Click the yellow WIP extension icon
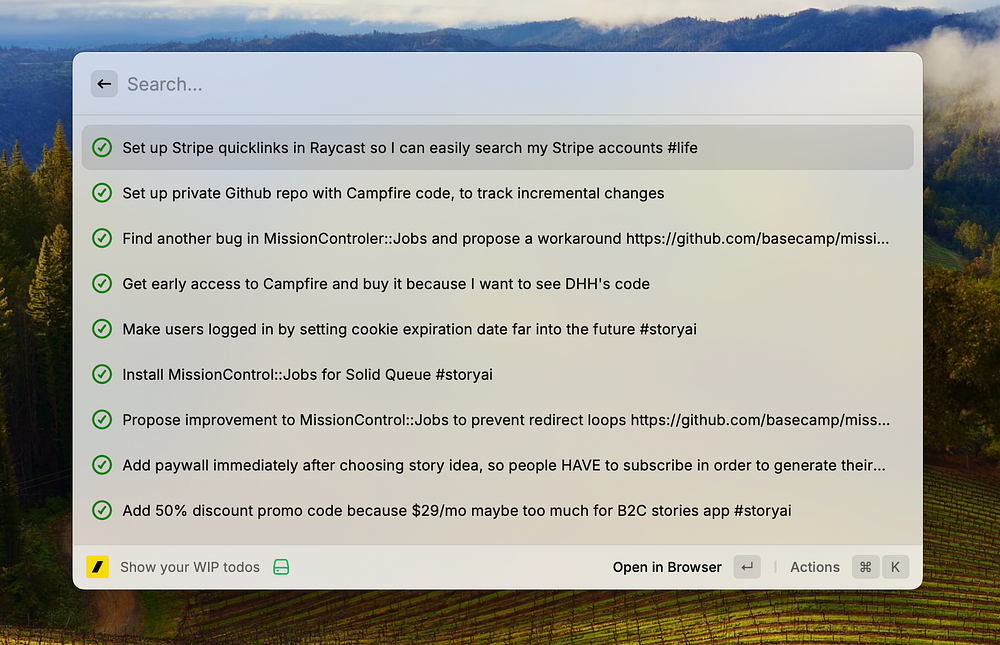The image size is (1000, 645). (98, 567)
